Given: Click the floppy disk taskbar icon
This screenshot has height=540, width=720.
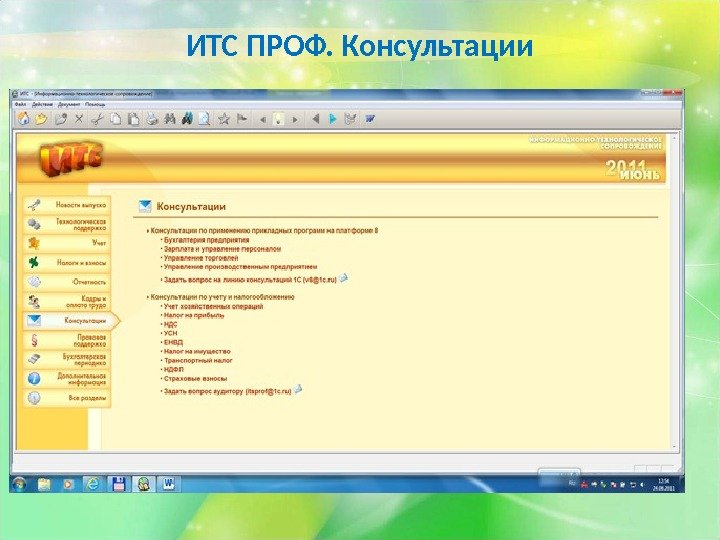Looking at the screenshot, I should pos(118,484).
